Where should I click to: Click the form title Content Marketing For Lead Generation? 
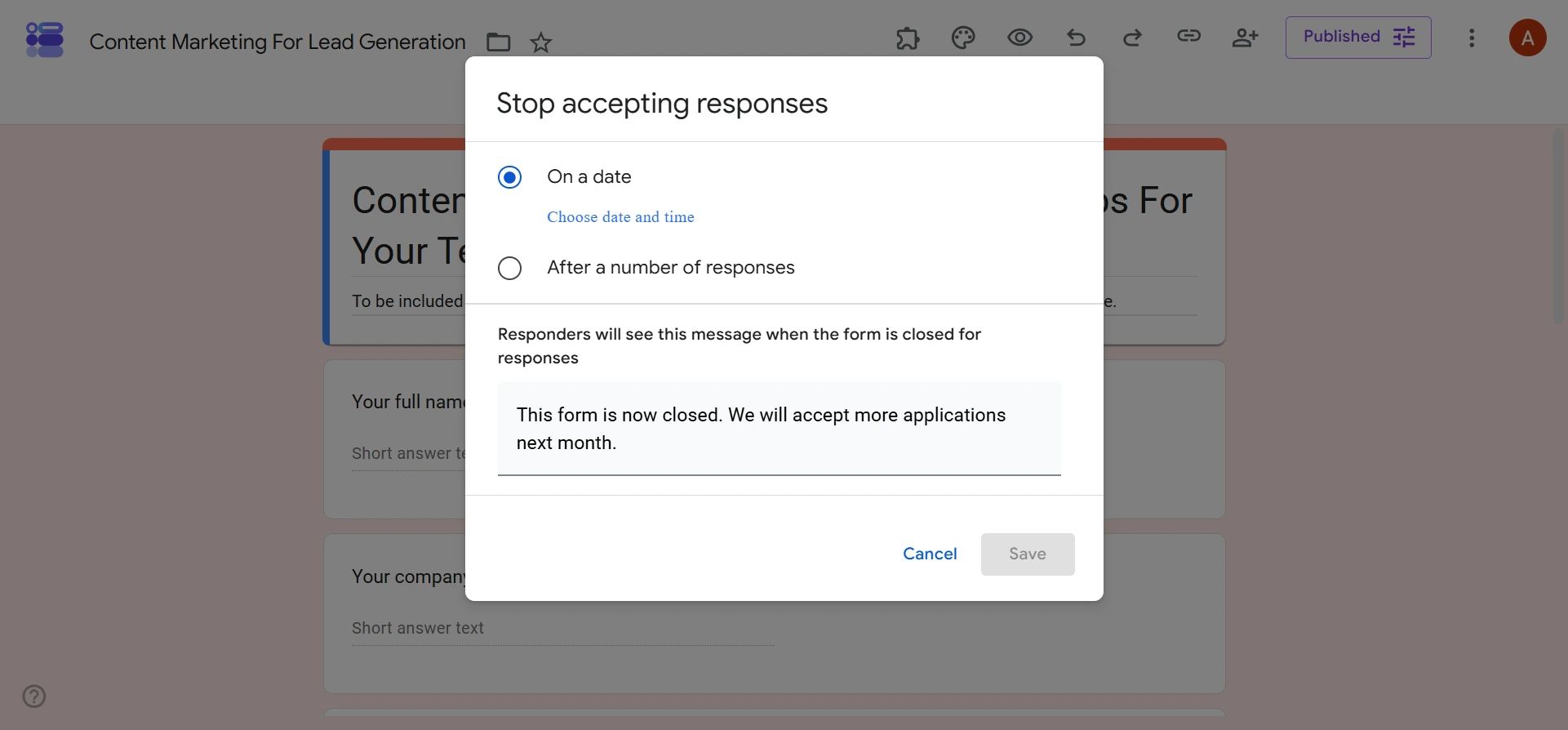(x=278, y=42)
